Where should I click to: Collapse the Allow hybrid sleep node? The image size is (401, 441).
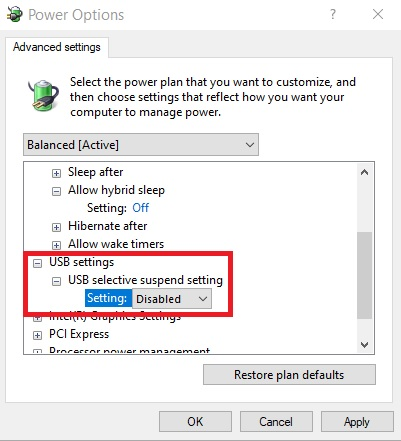56,191
